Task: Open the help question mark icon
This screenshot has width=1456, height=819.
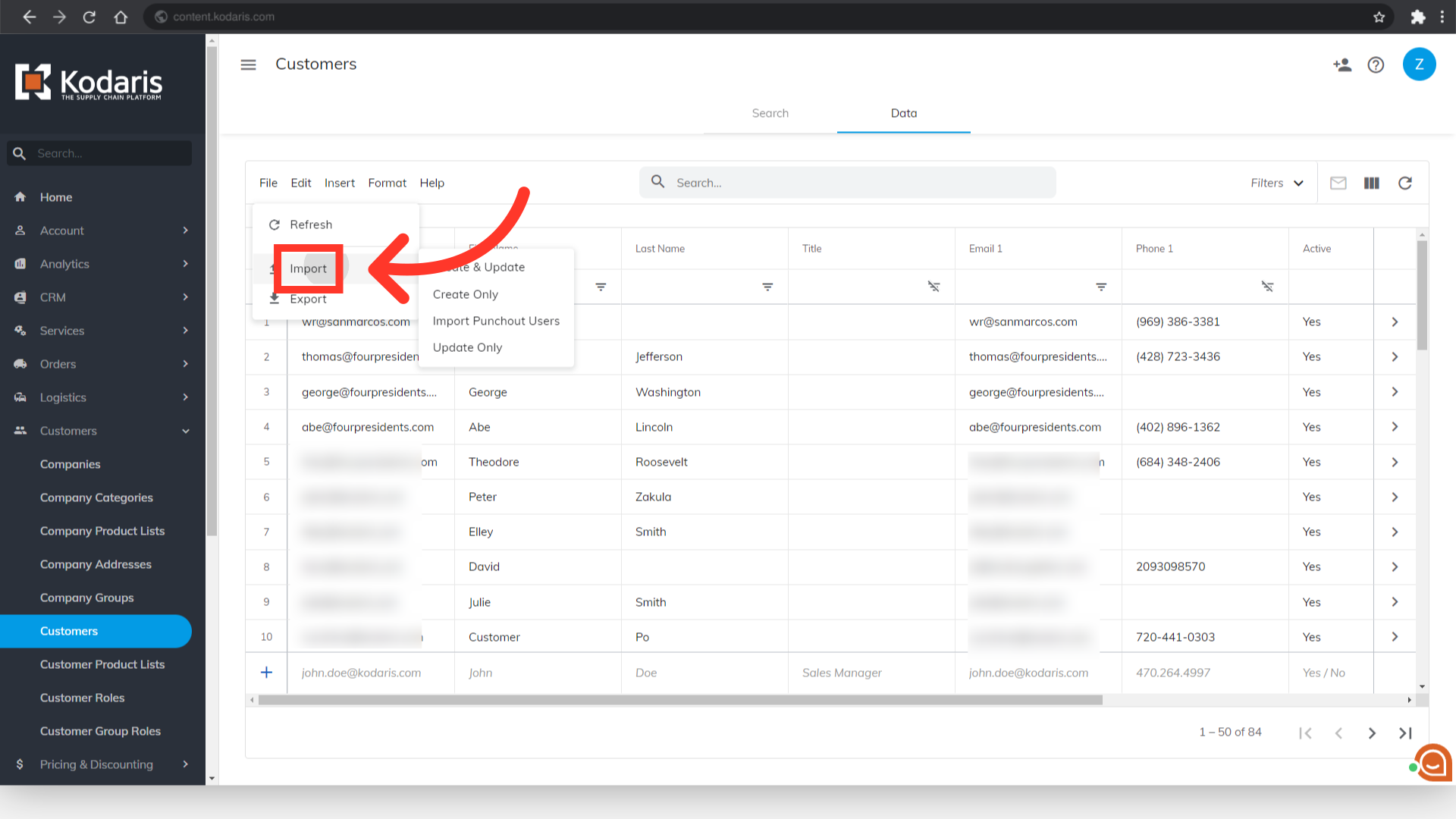Action: 1376,64
